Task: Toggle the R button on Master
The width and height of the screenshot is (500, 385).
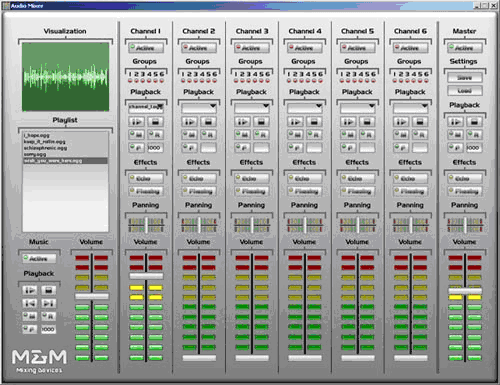Action: [x=474, y=135]
